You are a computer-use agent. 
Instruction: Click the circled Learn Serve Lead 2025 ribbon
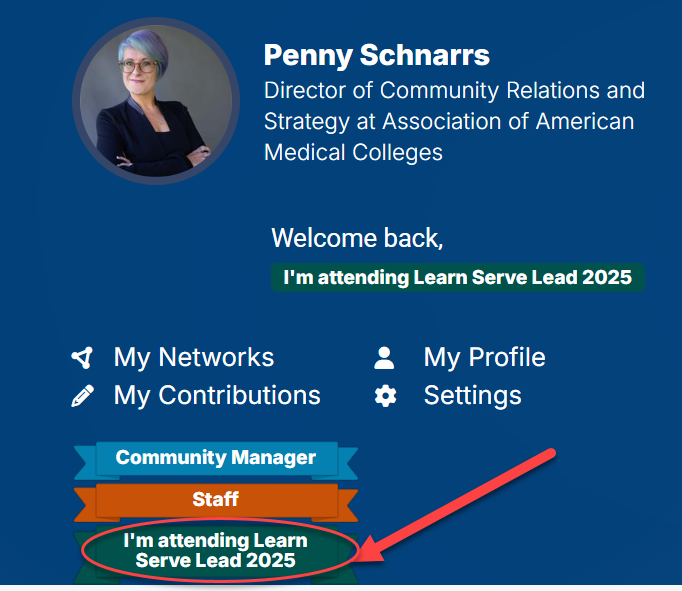[216, 550]
